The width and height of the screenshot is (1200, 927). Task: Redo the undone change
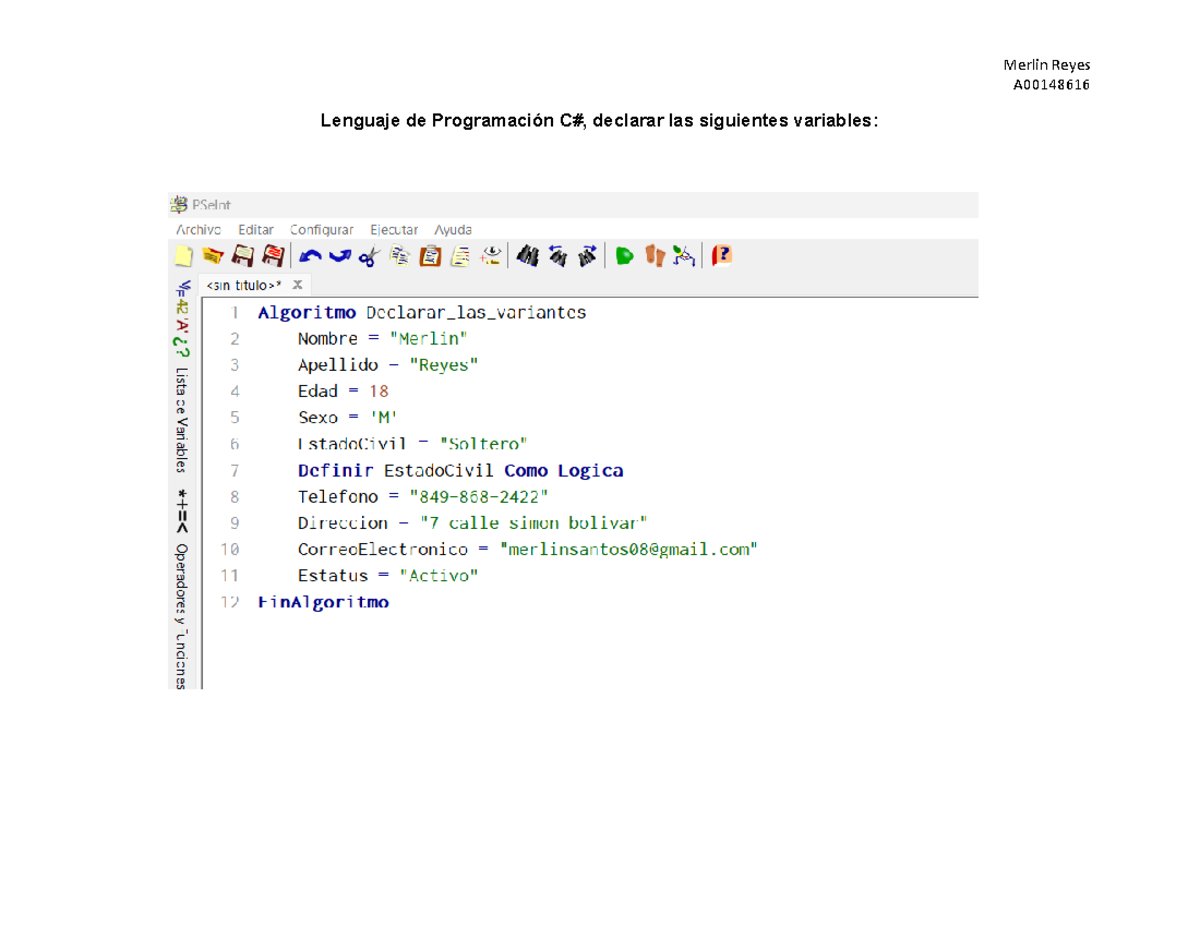(x=340, y=256)
